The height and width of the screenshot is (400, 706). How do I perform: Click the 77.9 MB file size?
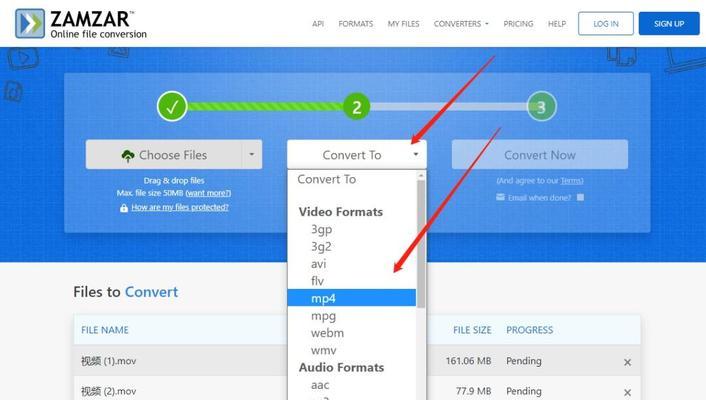point(473,391)
